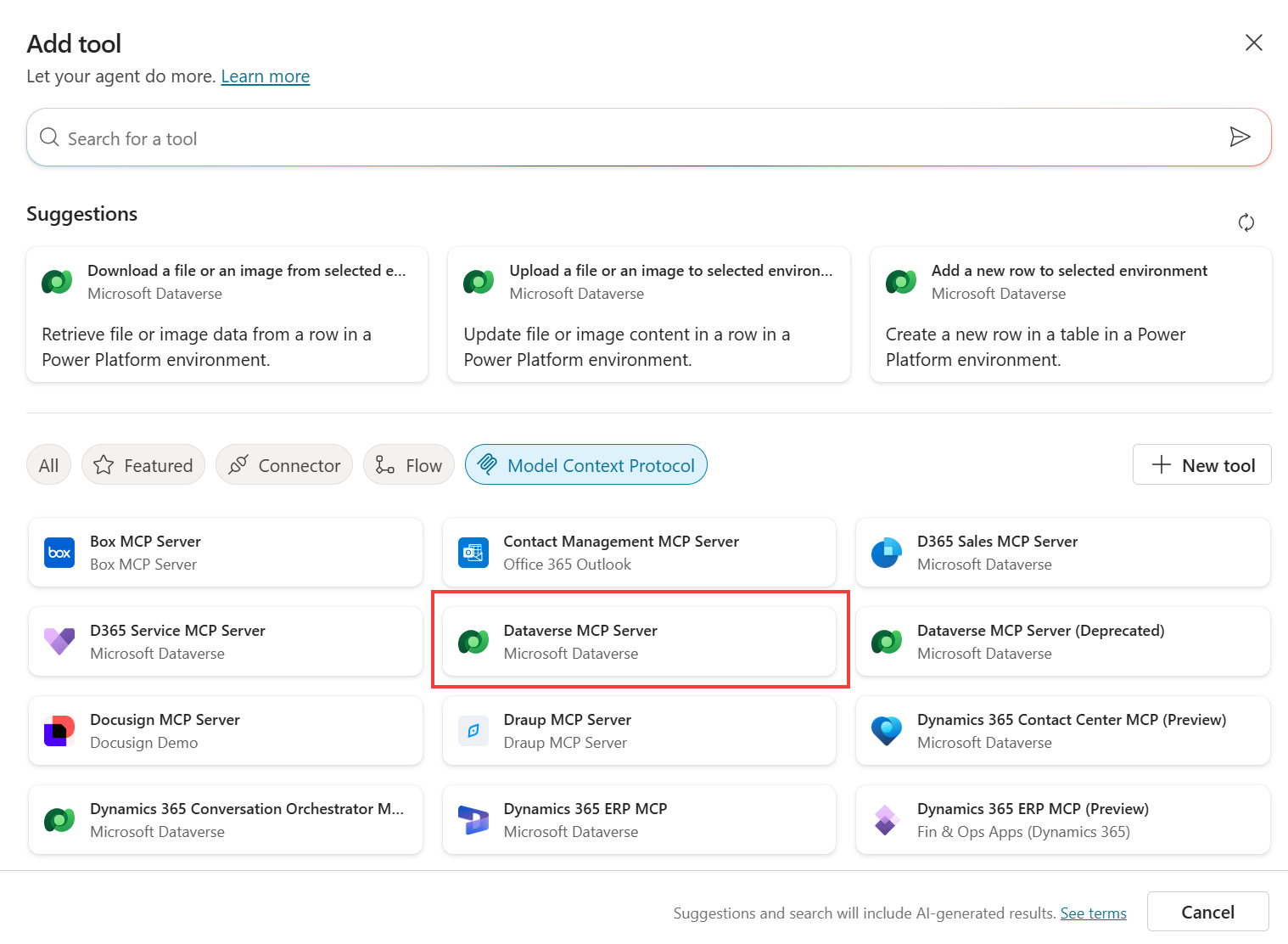Select the Model Context Protocol filter

pyautogui.click(x=586, y=465)
